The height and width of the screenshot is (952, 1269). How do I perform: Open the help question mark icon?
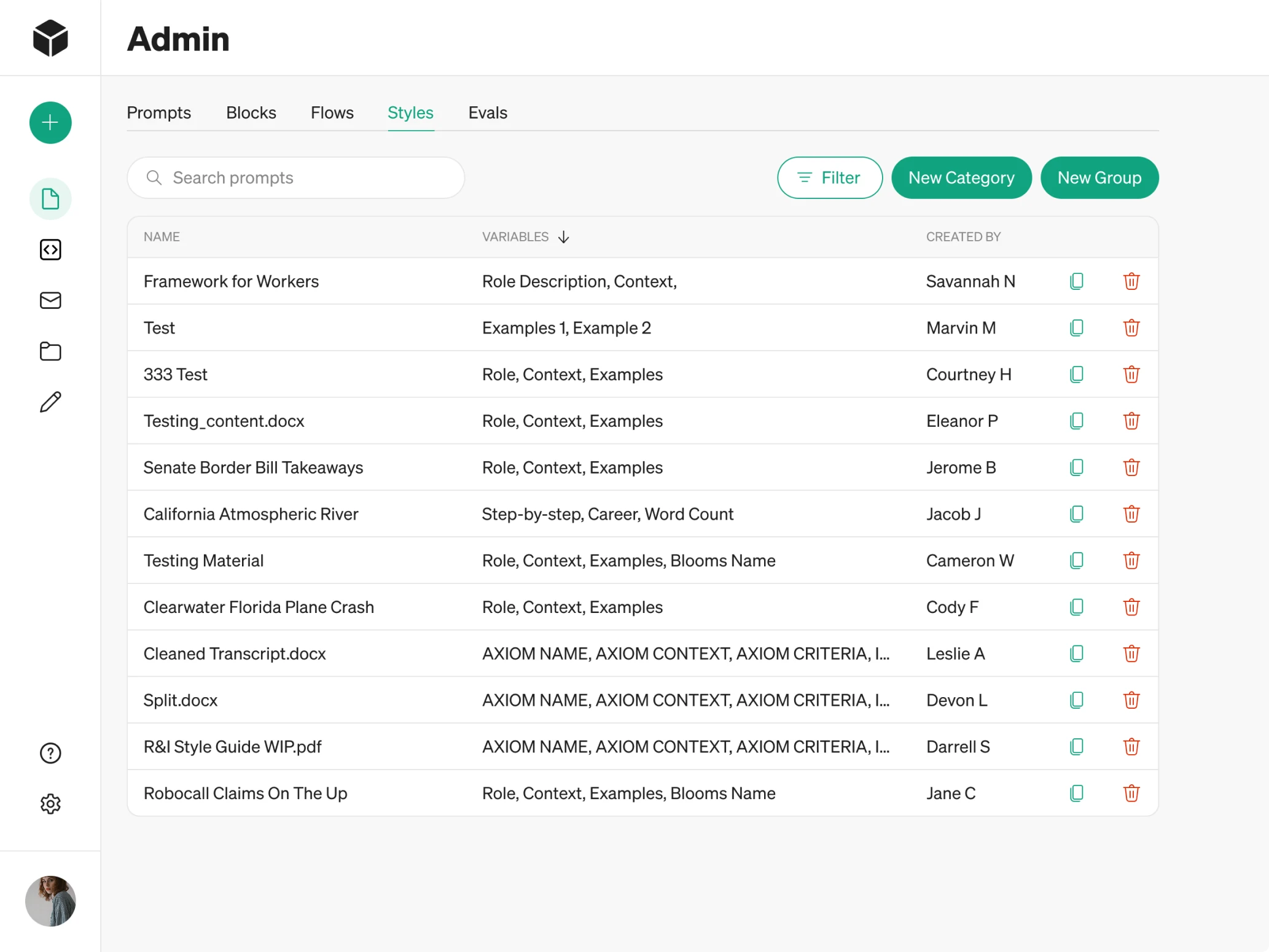pyautogui.click(x=50, y=753)
